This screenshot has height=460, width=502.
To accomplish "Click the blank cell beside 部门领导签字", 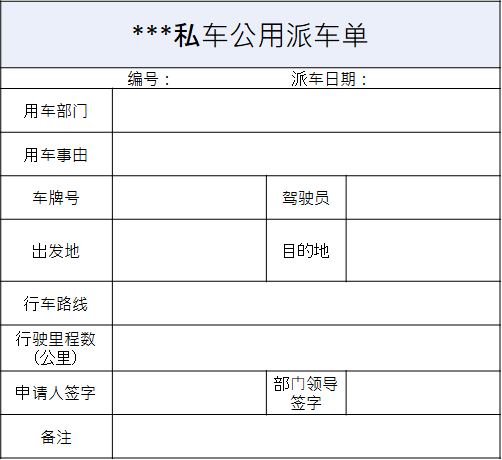I will pos(424,393).
